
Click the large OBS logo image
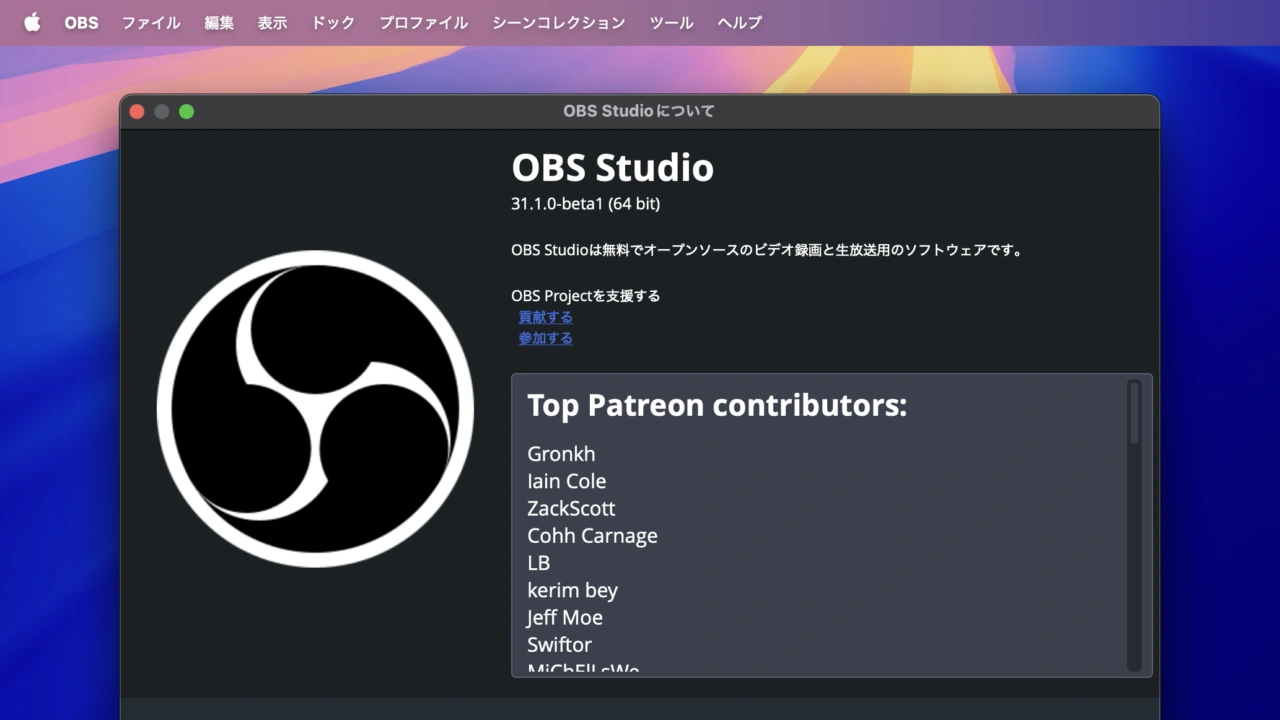click(315, 409)
